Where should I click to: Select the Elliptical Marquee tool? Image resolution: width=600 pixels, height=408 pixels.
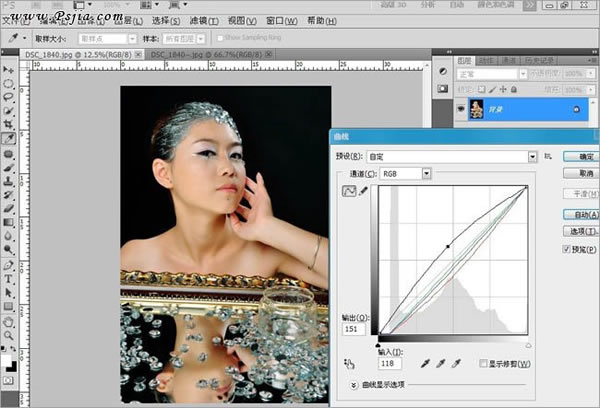(x=8, y=83)
